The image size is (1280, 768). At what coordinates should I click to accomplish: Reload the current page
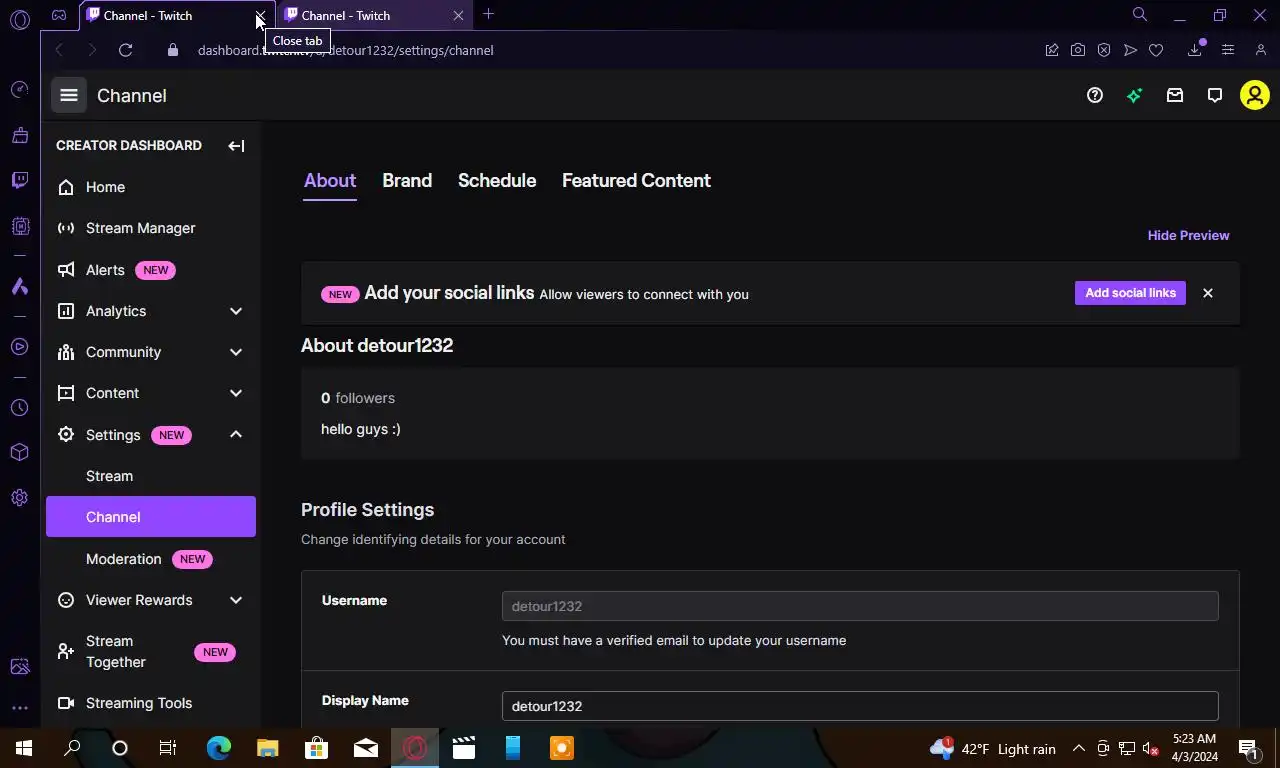[125, 50]
